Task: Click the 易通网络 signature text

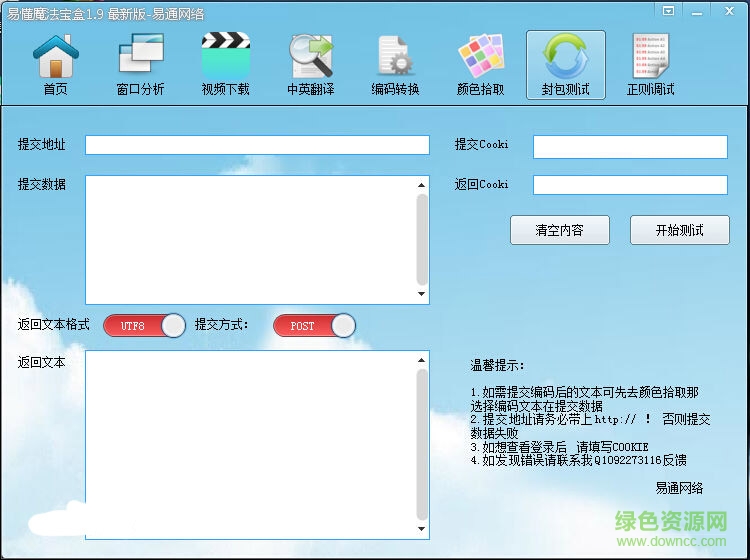Action: point(679,488)
